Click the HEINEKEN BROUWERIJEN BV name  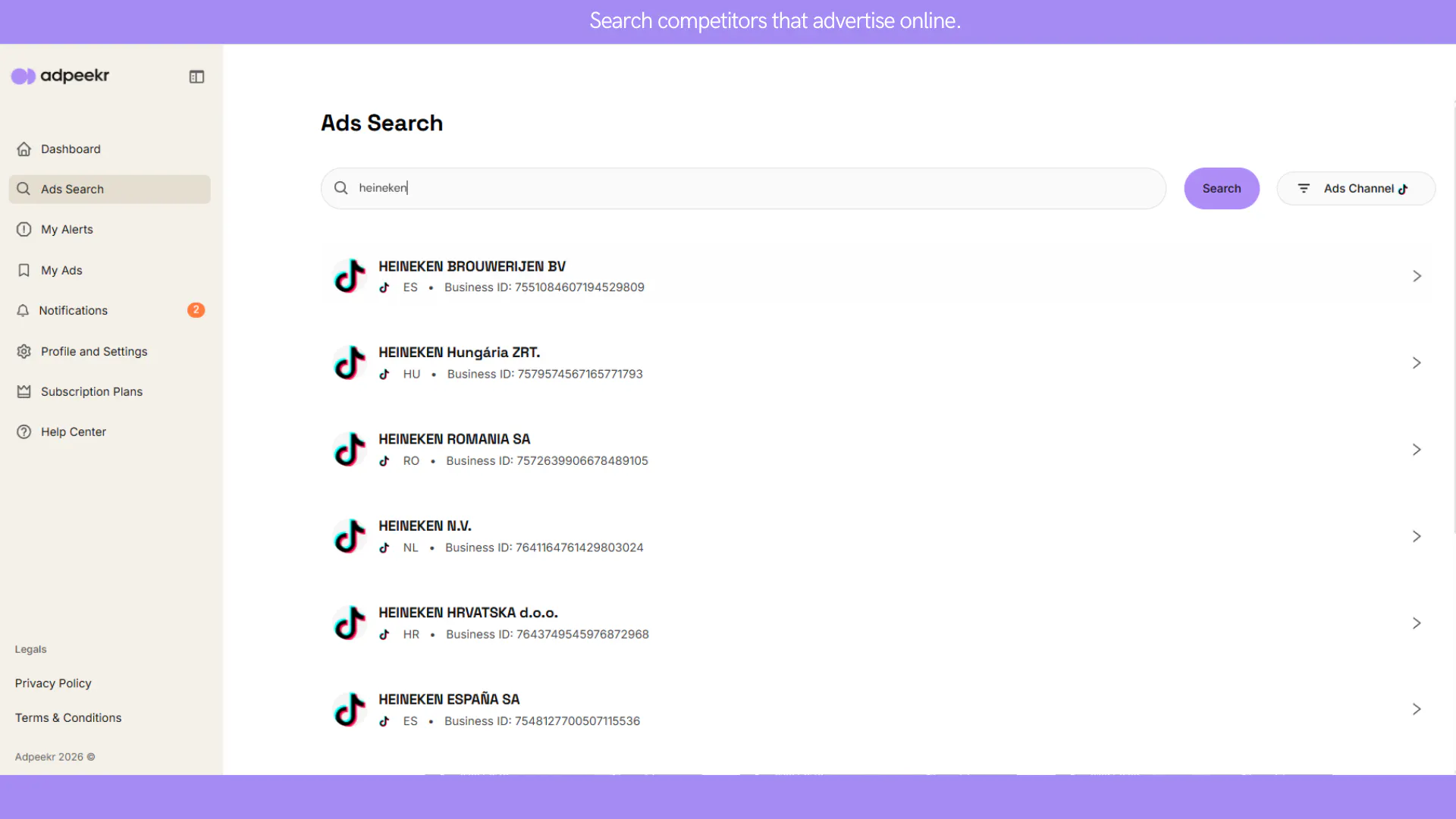click(472, 267)
